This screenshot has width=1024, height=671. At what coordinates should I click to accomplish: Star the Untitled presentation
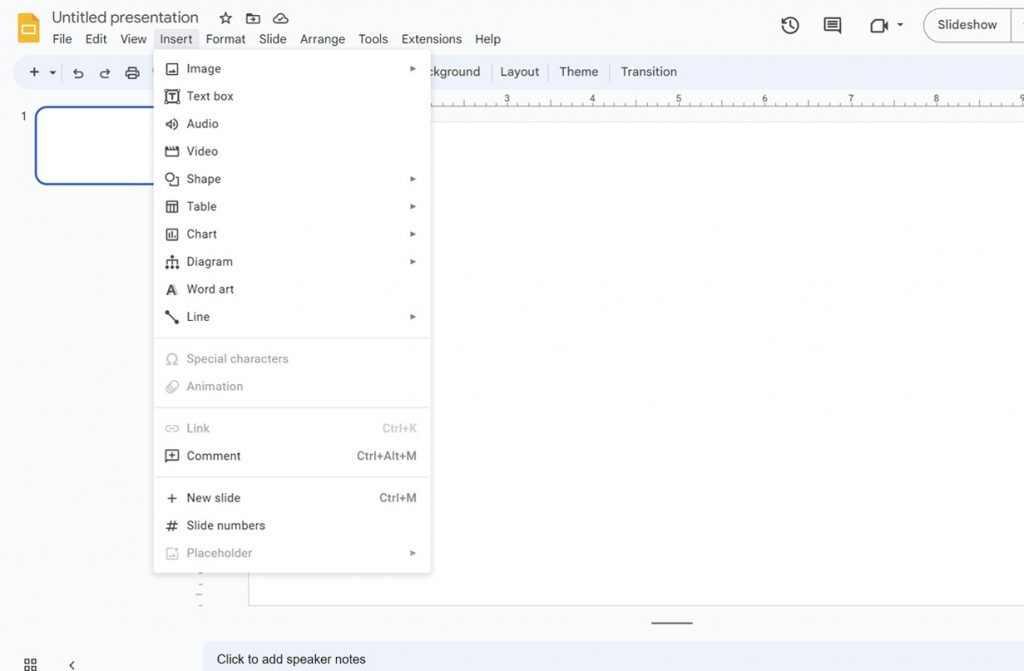[225, 18]
